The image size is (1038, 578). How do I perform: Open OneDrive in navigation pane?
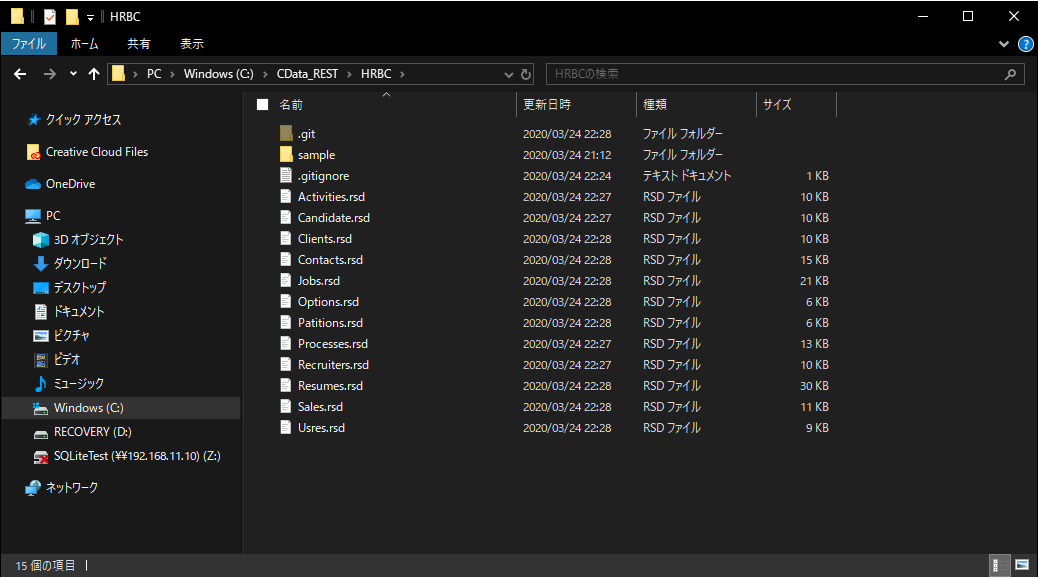(x=70, y=184)
